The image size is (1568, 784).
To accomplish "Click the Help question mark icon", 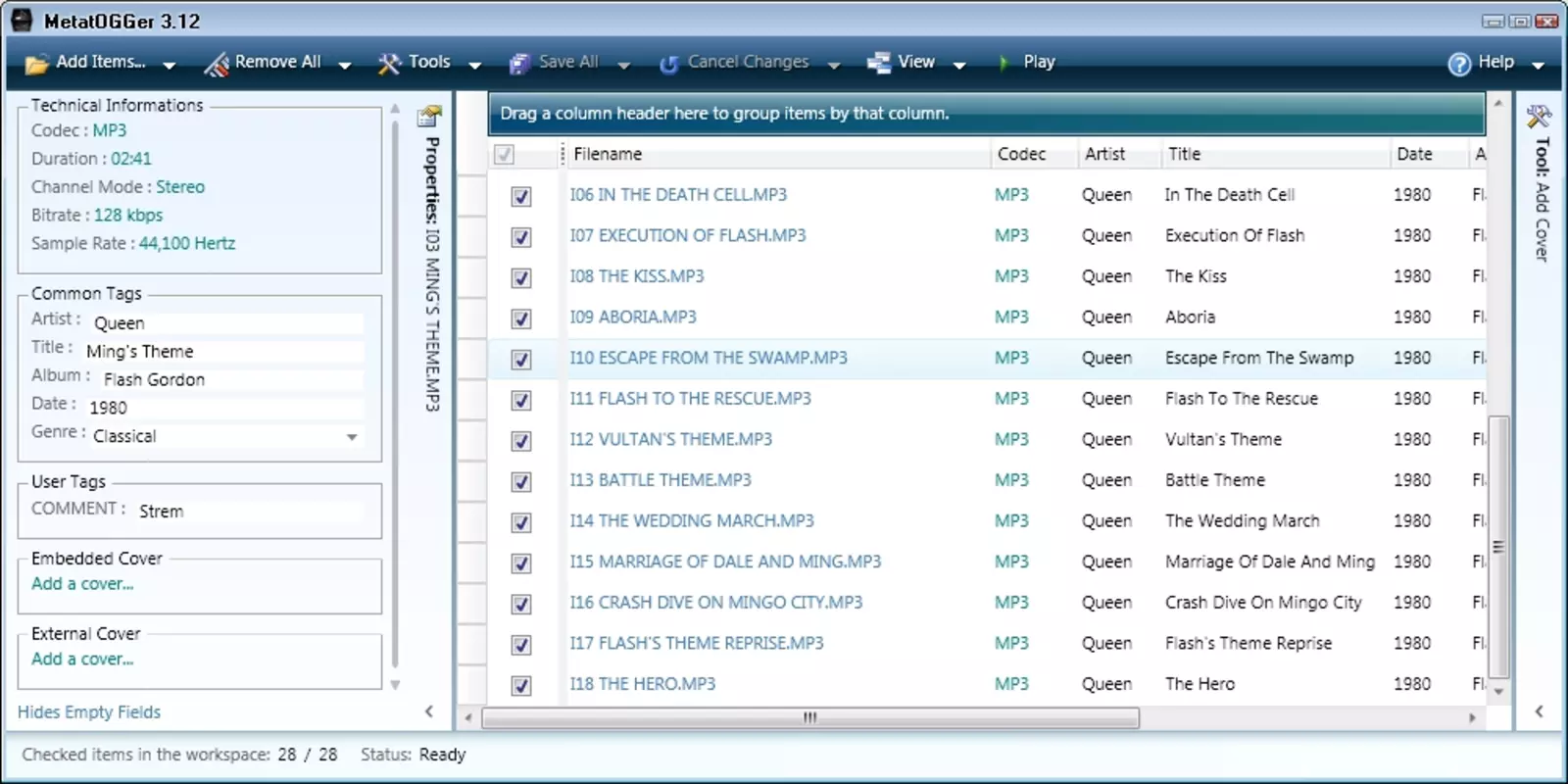I will pos(1459,64).
